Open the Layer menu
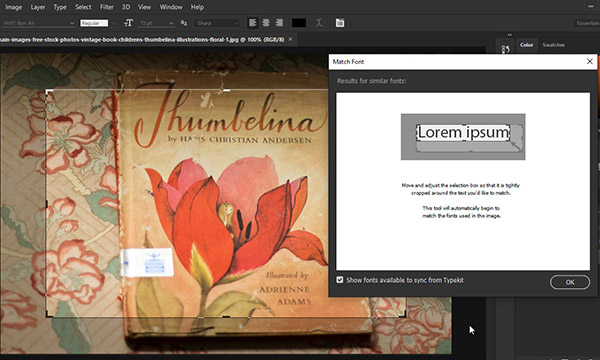The height and width of the screenshot is (360, 600). point(38,7)
